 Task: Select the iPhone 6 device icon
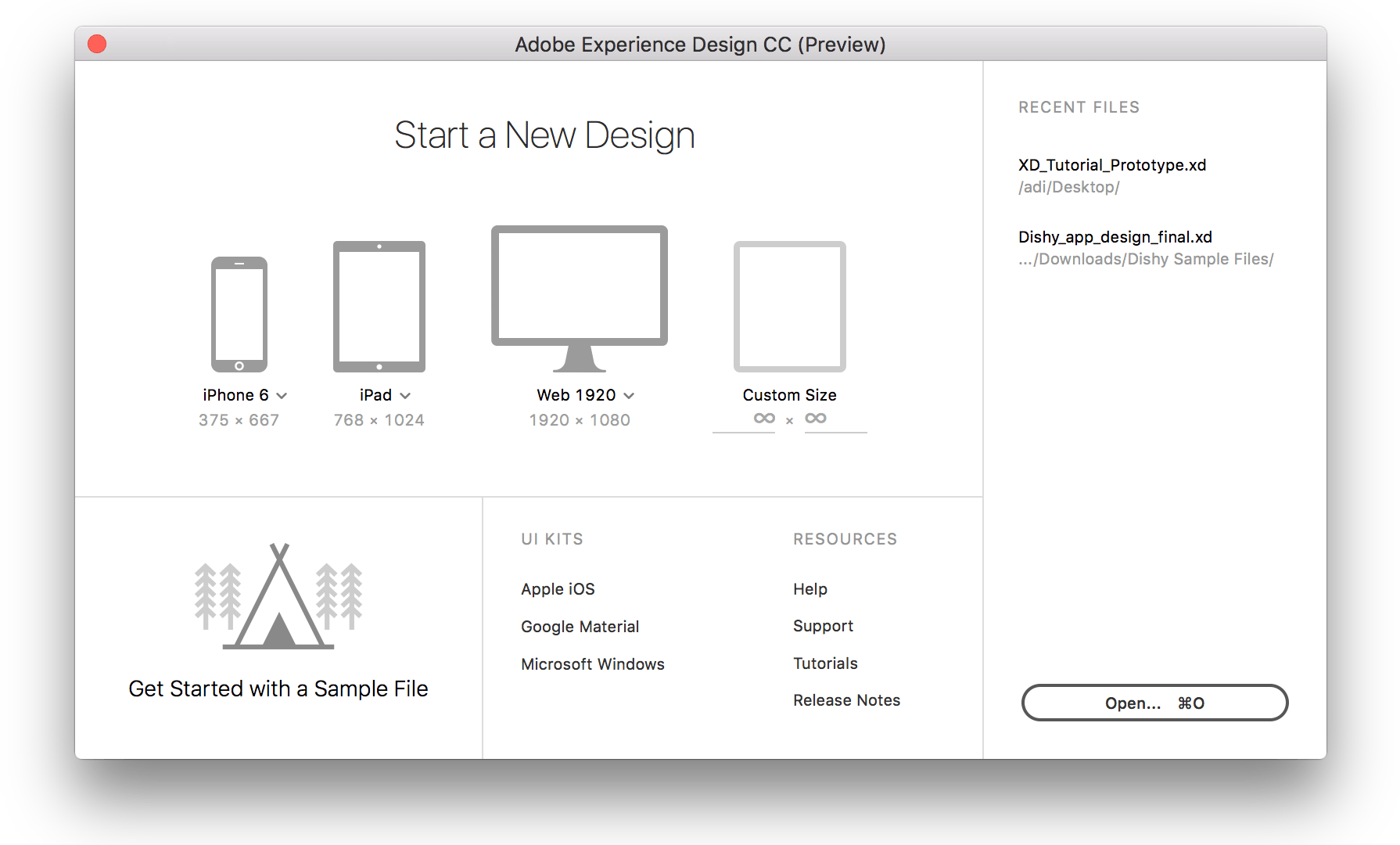click(239, 313)
